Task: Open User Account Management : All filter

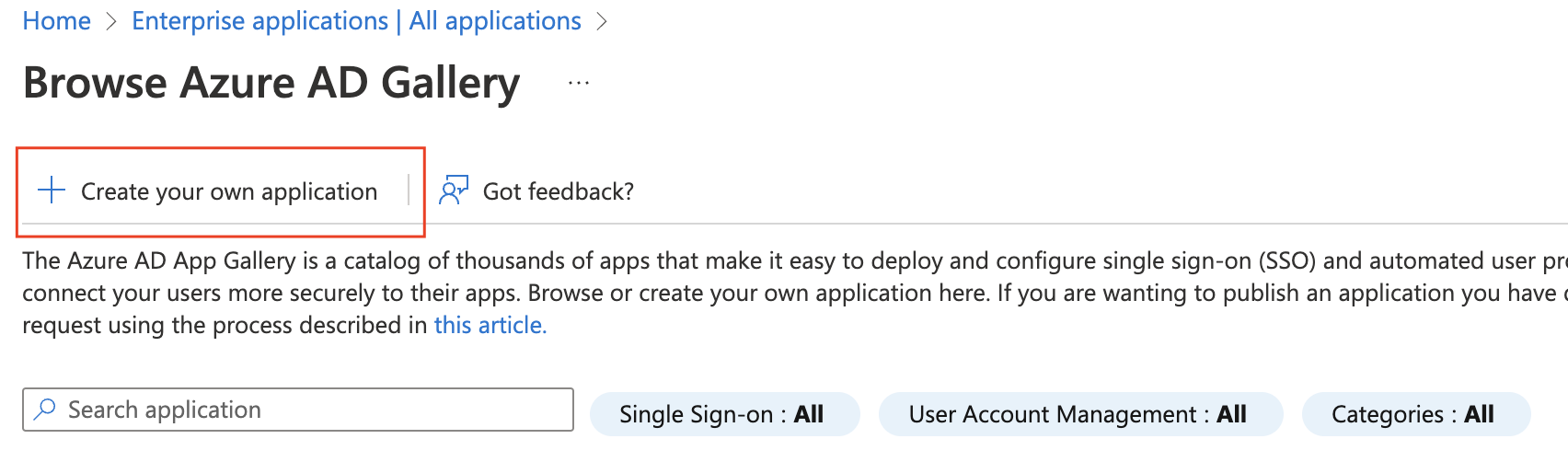Action: tap(1080, 414)
